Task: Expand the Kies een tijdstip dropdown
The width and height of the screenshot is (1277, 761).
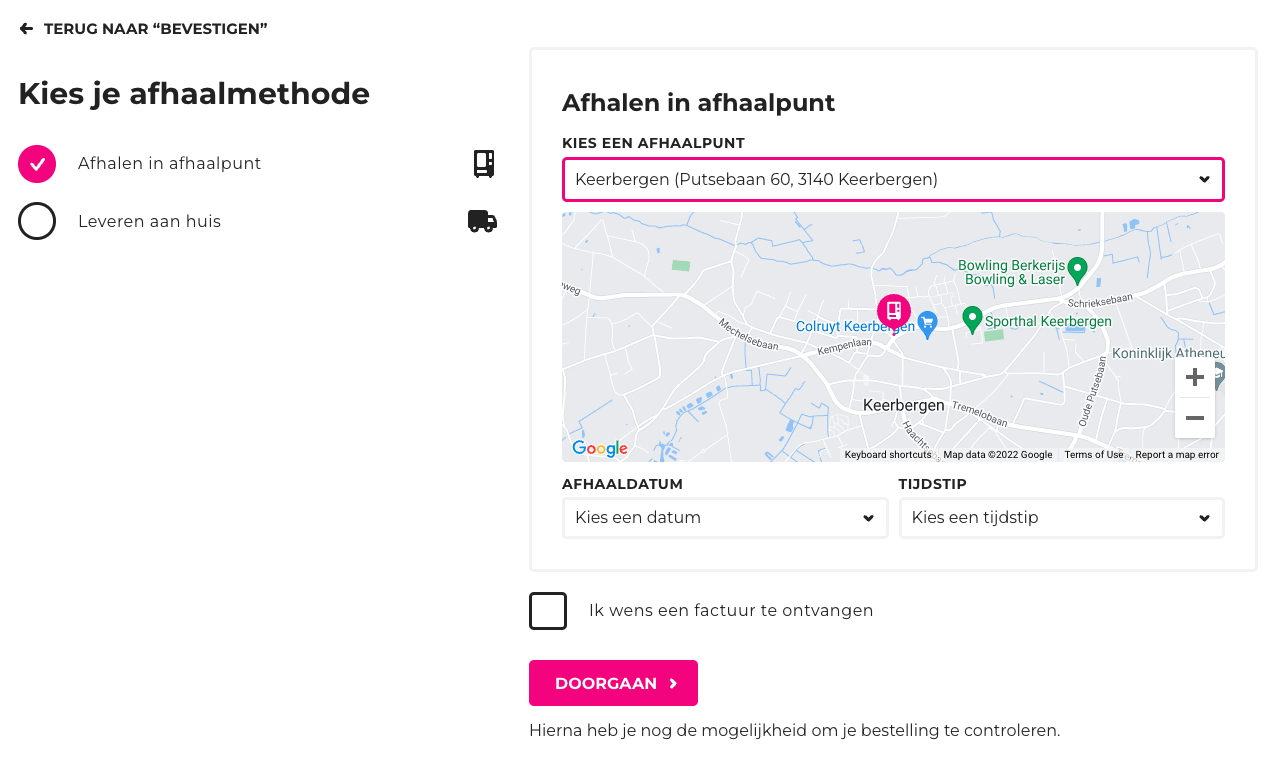Action: [1061, 518]
